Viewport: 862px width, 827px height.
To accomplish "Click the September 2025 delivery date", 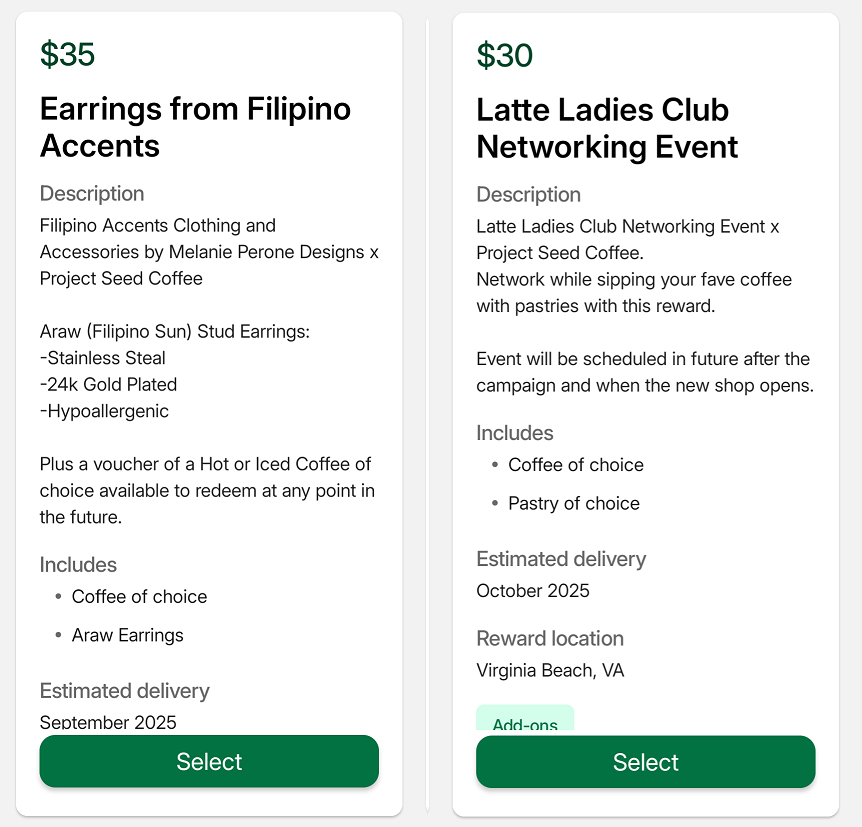I will coord(108,721).
